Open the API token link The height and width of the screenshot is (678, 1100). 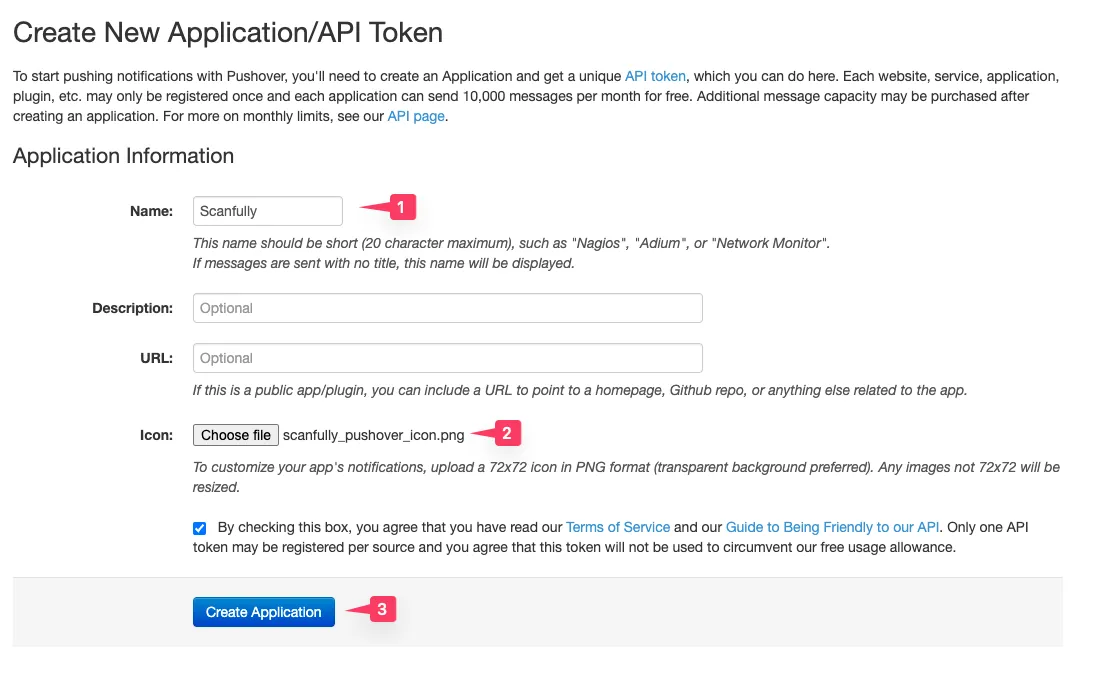(655, 76)
